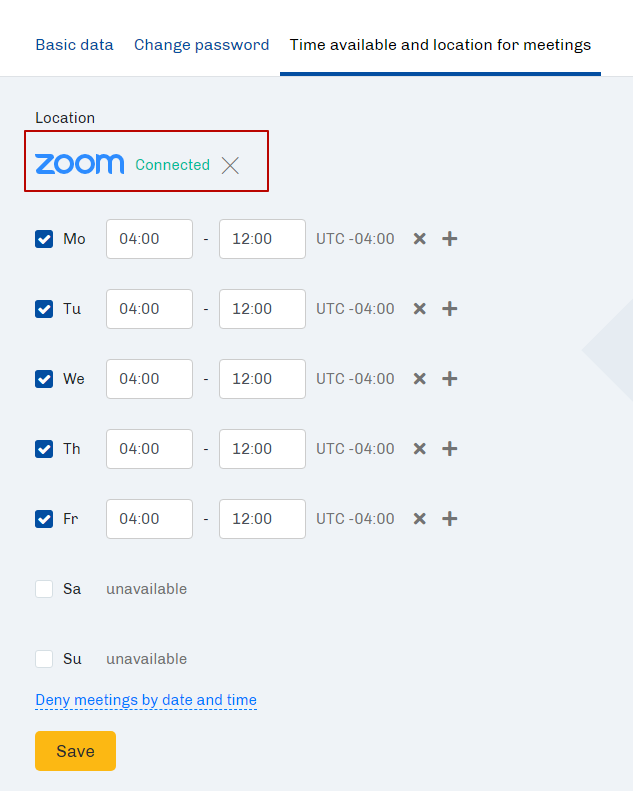This screenshot has height=791, width=633.
Task: Add another Monday time slot
Action: 449,239
